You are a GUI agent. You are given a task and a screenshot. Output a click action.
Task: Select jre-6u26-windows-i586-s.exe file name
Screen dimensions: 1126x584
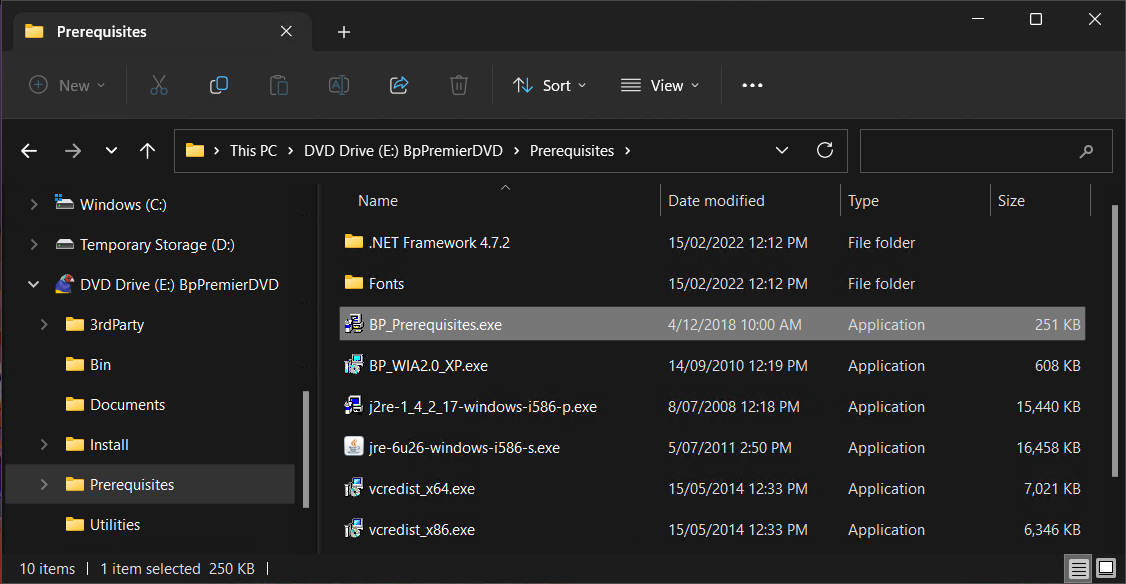coord(464,448)
